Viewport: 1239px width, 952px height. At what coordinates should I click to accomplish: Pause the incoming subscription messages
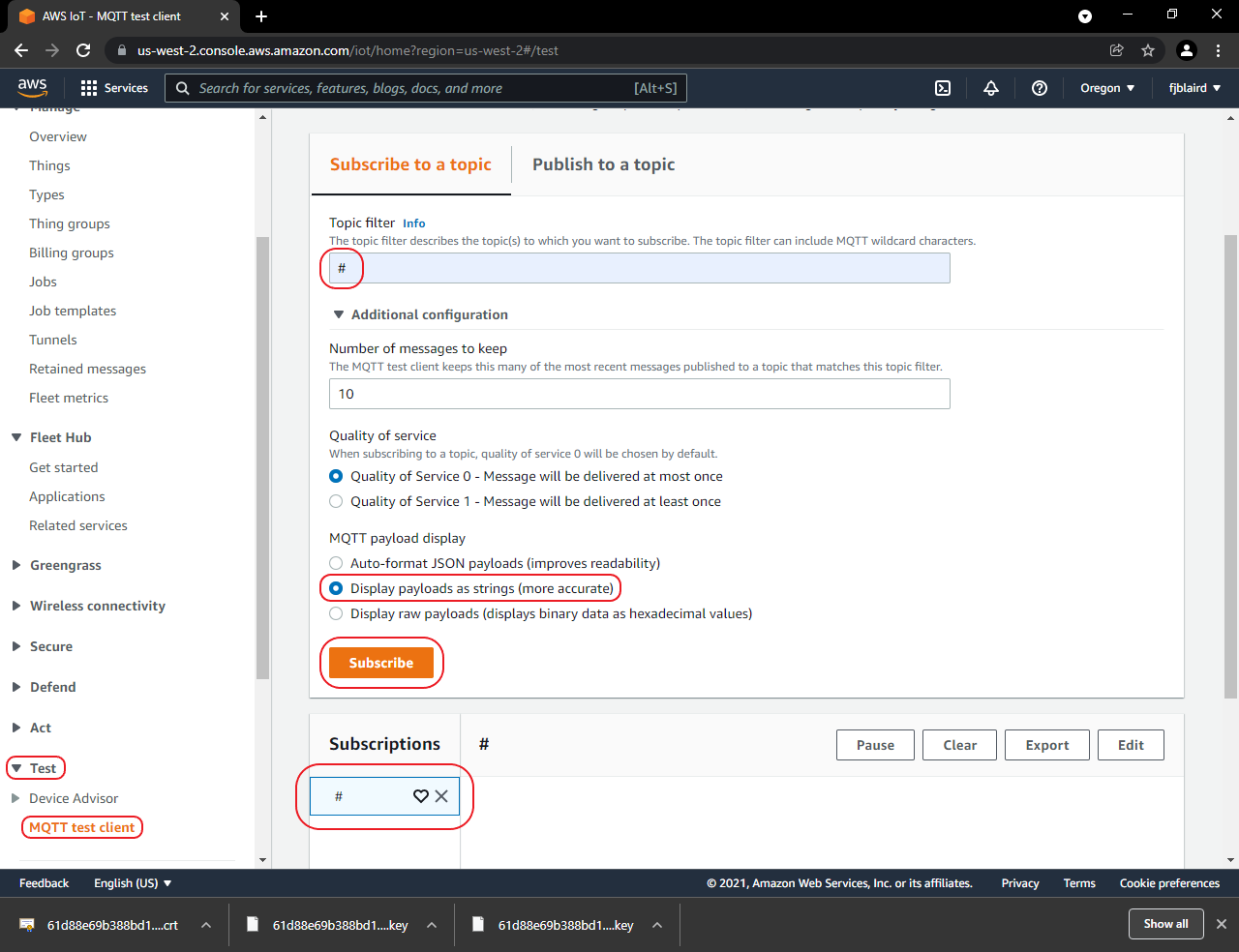click(x=874, y=745)
